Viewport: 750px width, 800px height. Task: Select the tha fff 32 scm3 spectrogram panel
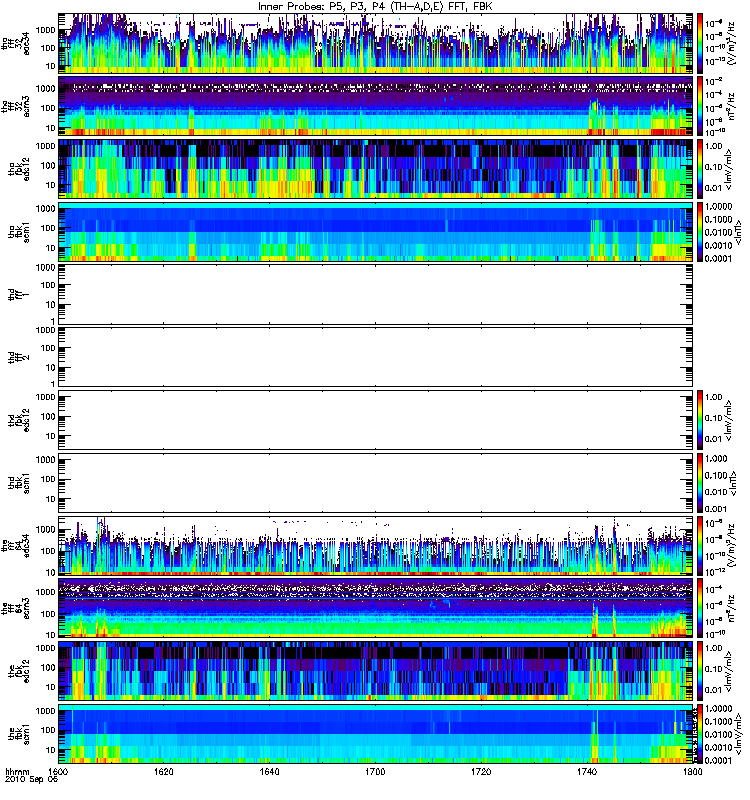point(376,106)
